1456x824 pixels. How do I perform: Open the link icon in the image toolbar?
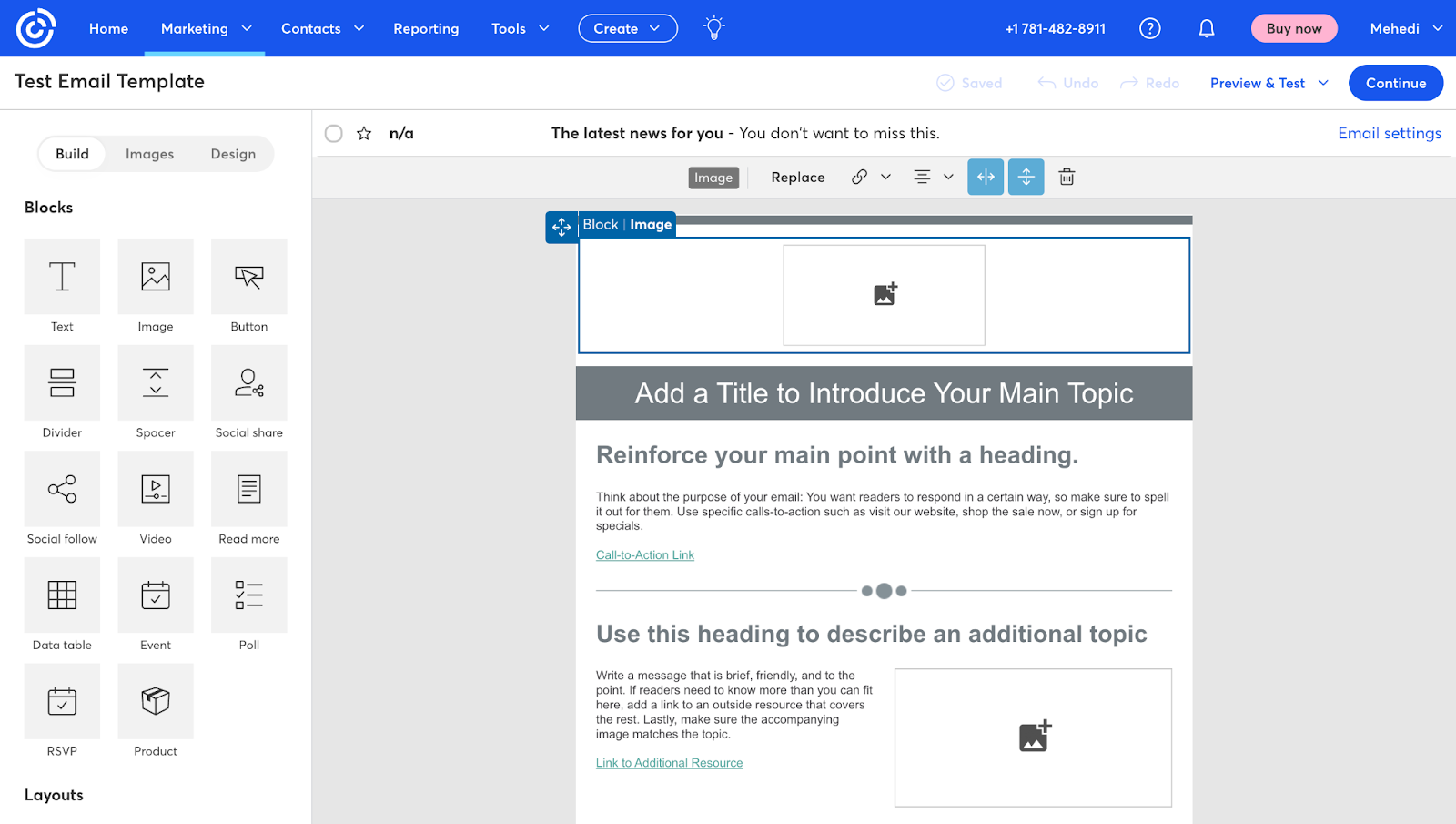pyautogui.click(x=861, y=177)
